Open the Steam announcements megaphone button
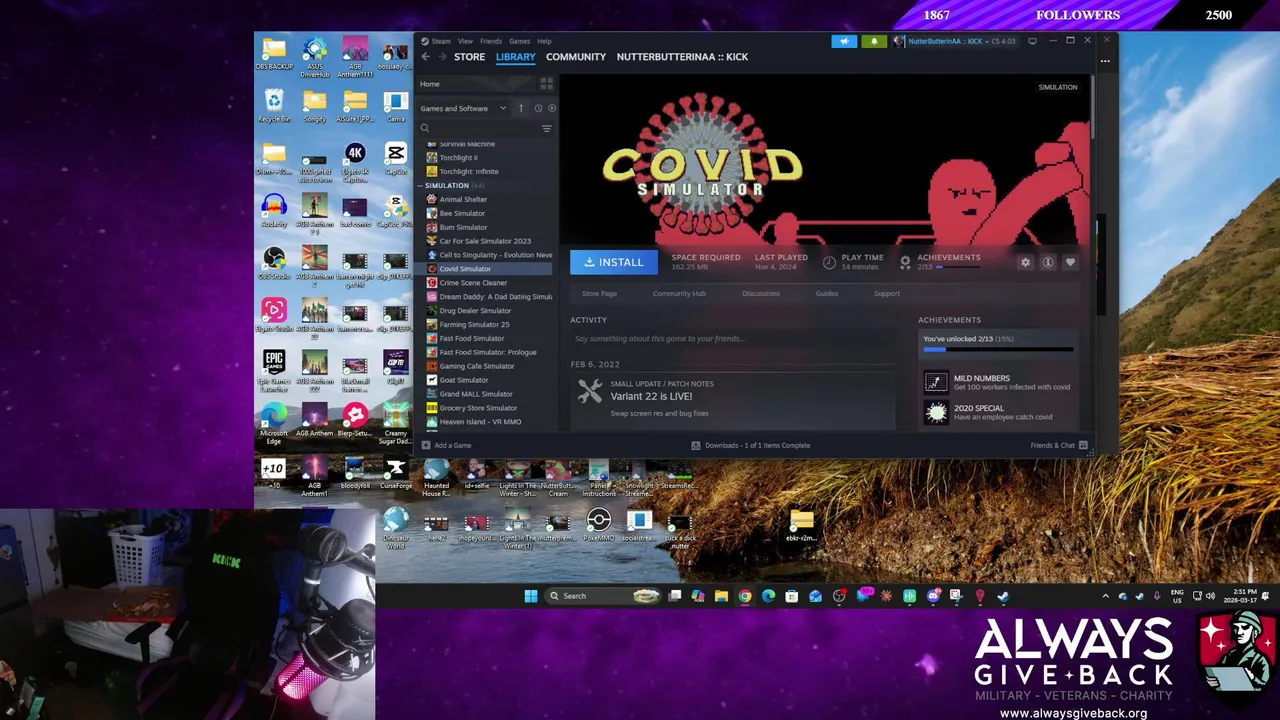The width and height of the screenshot is (1280, 720). coord(844,41)
